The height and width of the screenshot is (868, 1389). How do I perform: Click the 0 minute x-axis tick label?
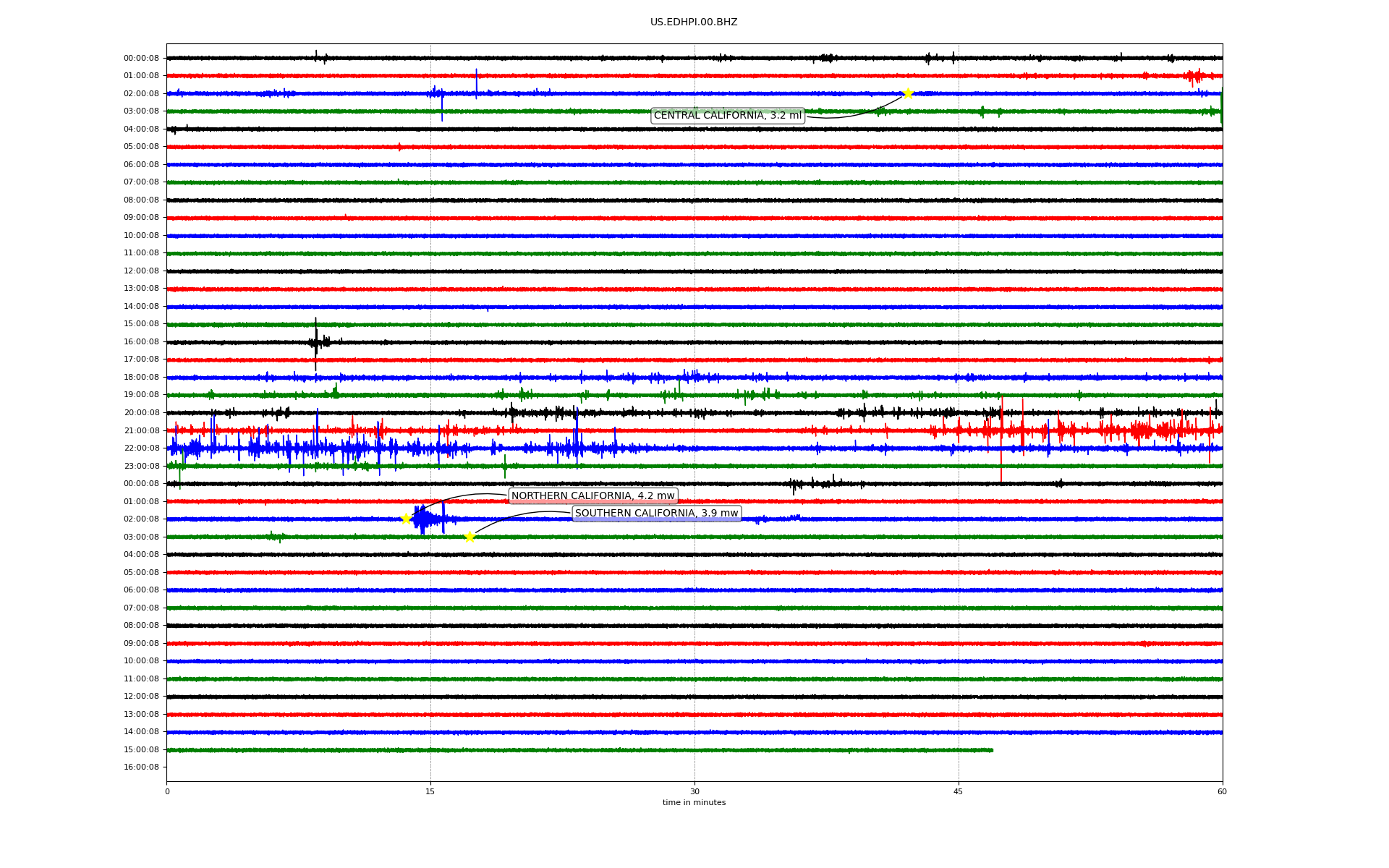click(167, 791)
